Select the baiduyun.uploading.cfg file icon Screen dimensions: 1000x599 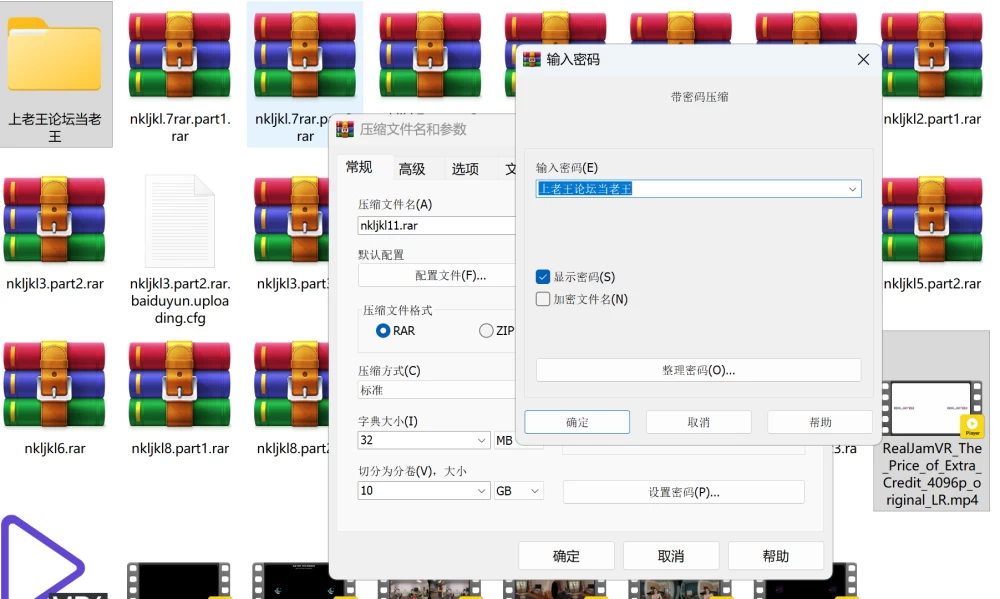click(180, 221)
